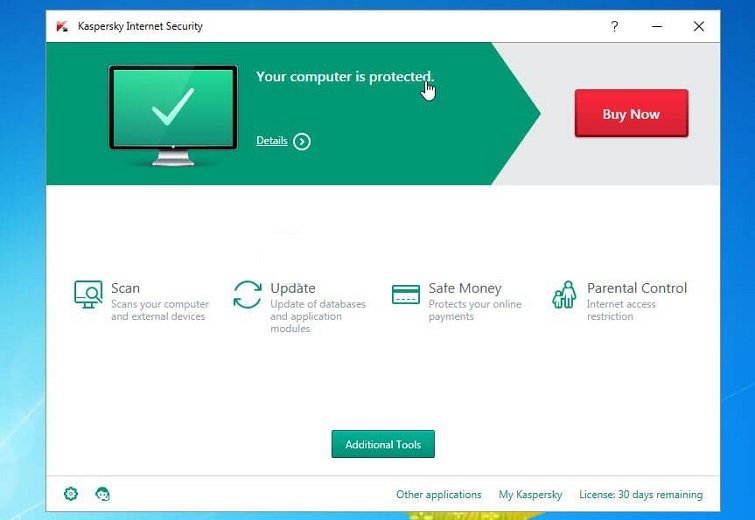755x520 pixels.
Task: Expand Details using the circled arrow
Action: (302, 141)
